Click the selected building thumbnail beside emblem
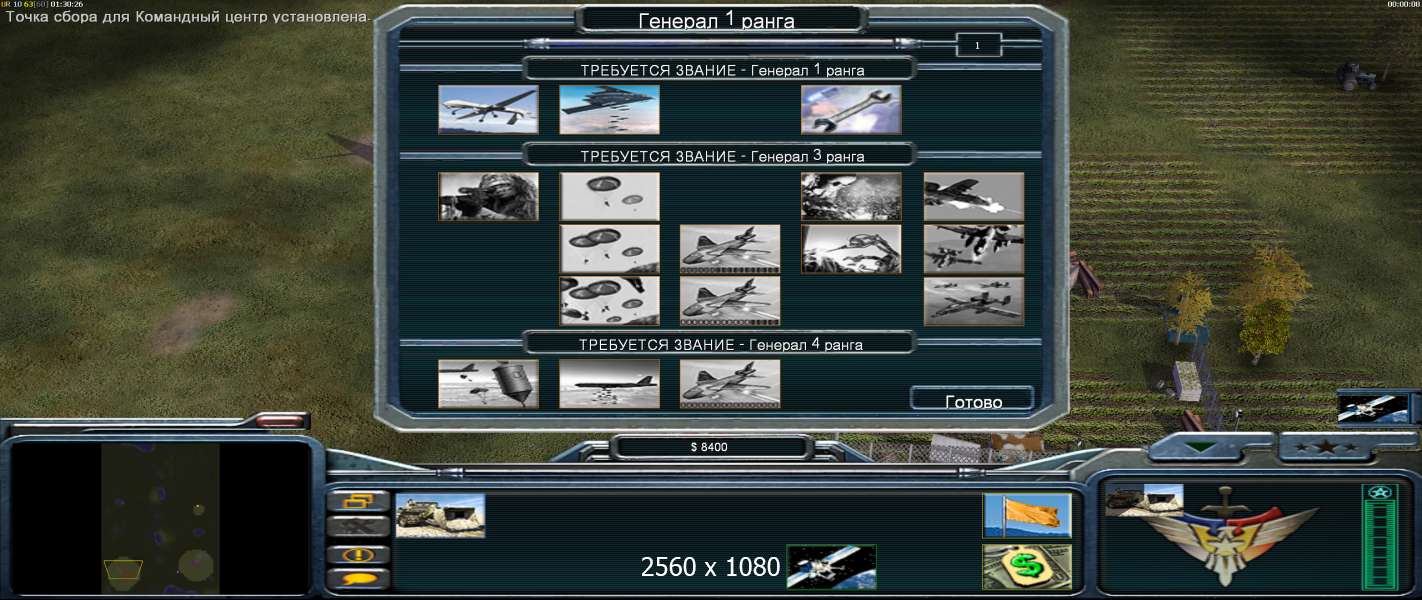The height and width of the screenshot is (600, 1422). (1144, 500)
